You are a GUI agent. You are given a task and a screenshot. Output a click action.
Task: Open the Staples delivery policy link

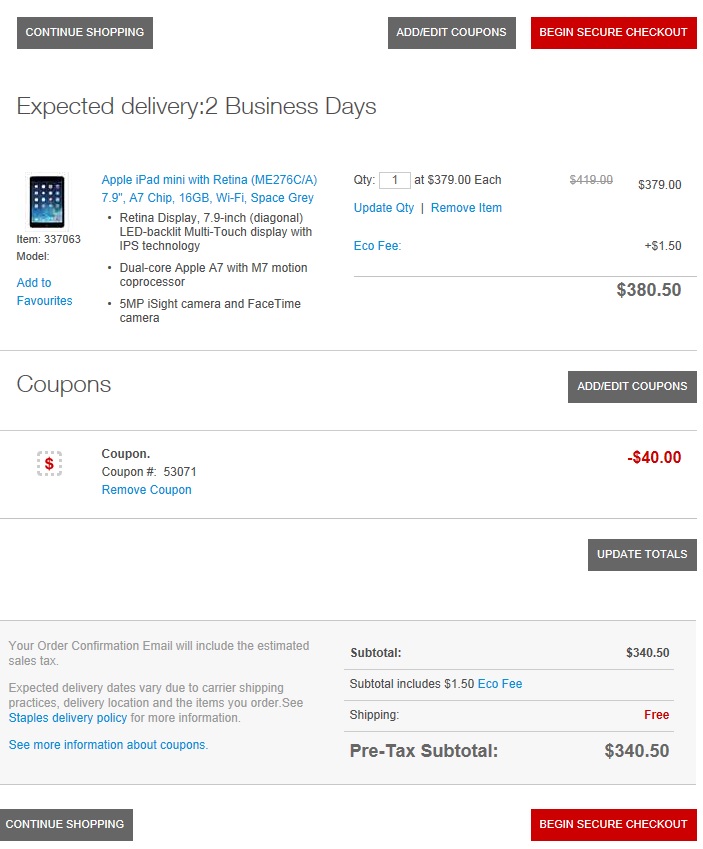click(x=68, y=718)
